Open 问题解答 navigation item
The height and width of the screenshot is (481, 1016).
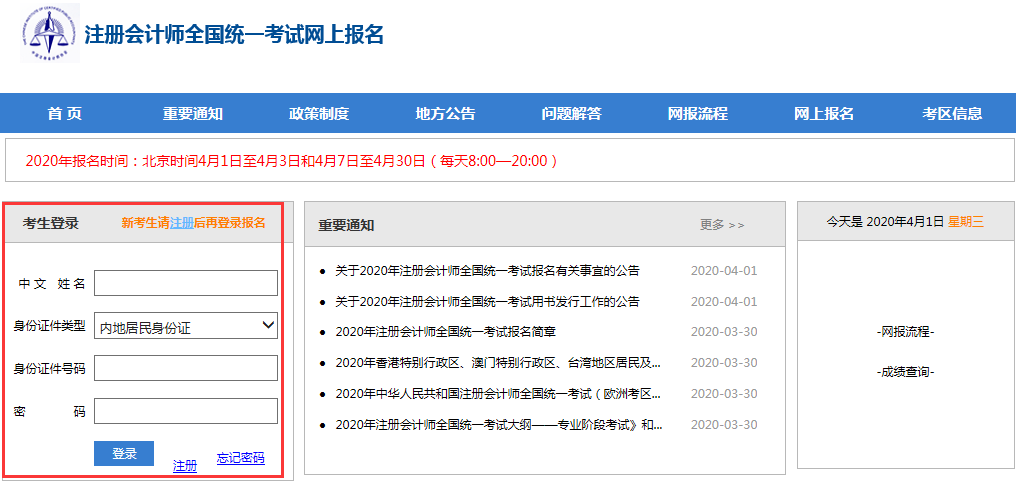571,114
